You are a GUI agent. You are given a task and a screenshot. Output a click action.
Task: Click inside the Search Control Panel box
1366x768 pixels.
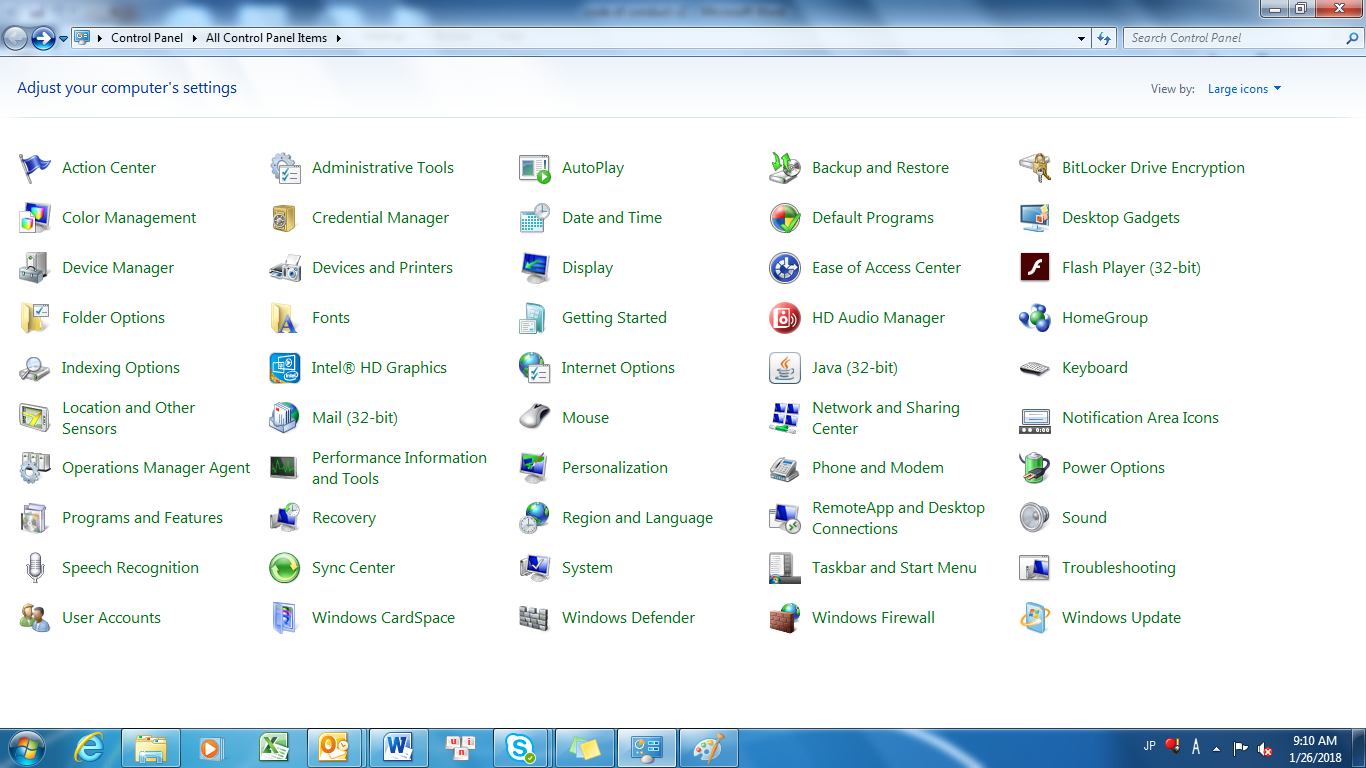[1230, 37]
